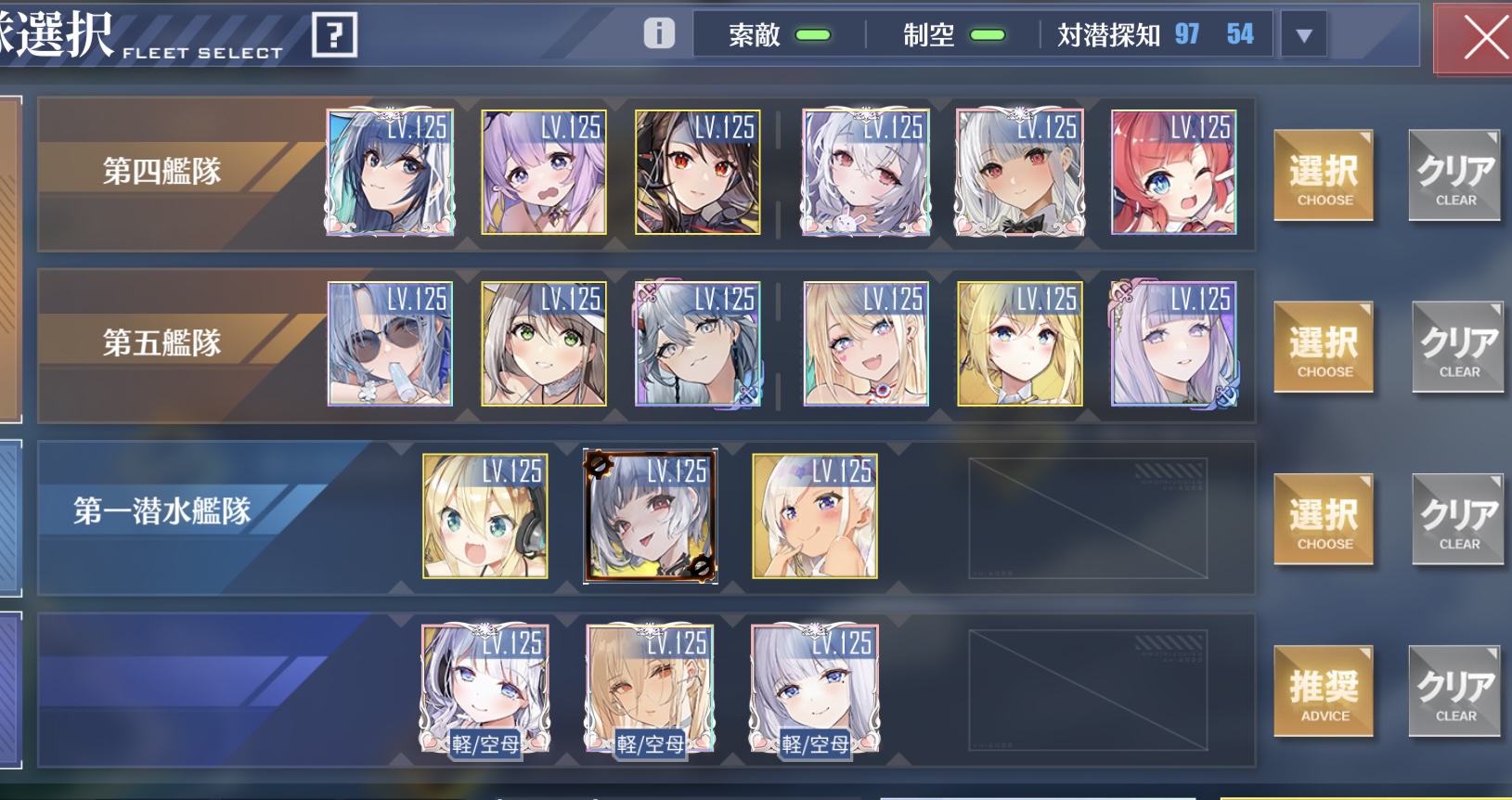Image resolution: width=1512 pixels, height=800 pixels.
Task: Click the 推奨 ADVICE button
Action: [x=1324, y=691]
